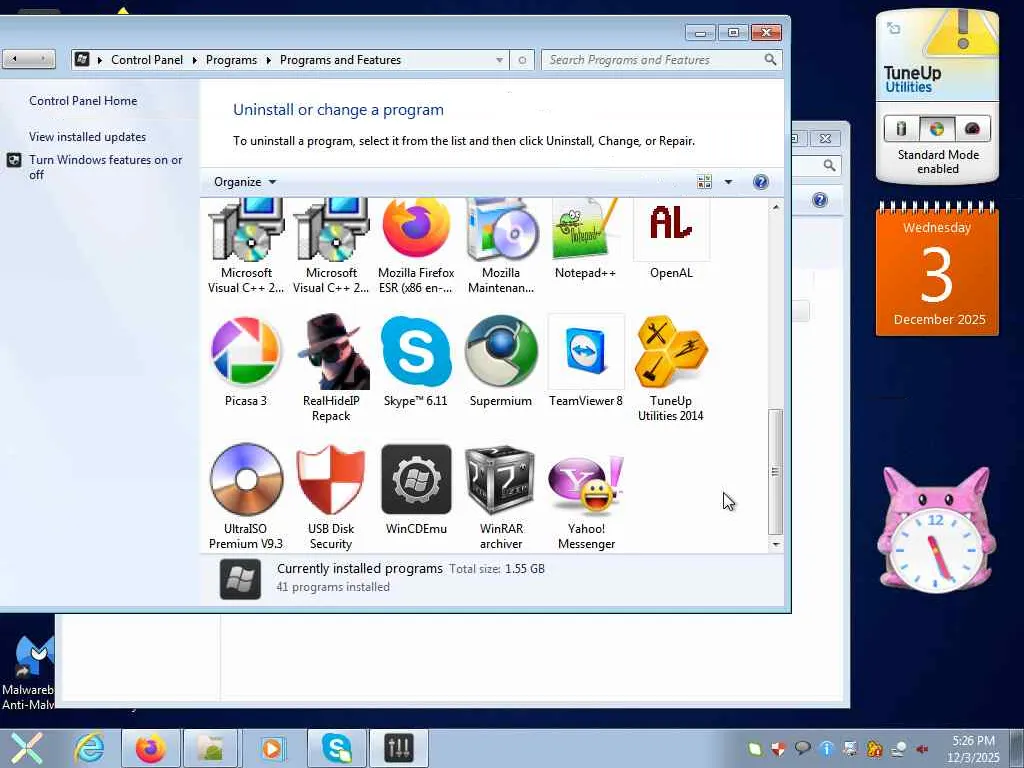This screenshot has width=1024, height=768.
Task: Click the scroll down arrow of program list
Action: pyautogui.click(x=775, y=544)
